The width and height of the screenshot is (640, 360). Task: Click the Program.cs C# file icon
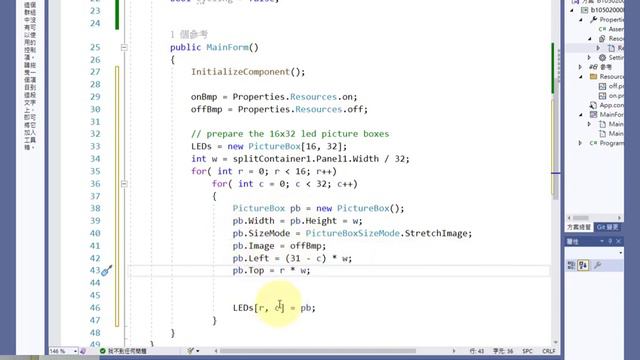click(593, 143)
